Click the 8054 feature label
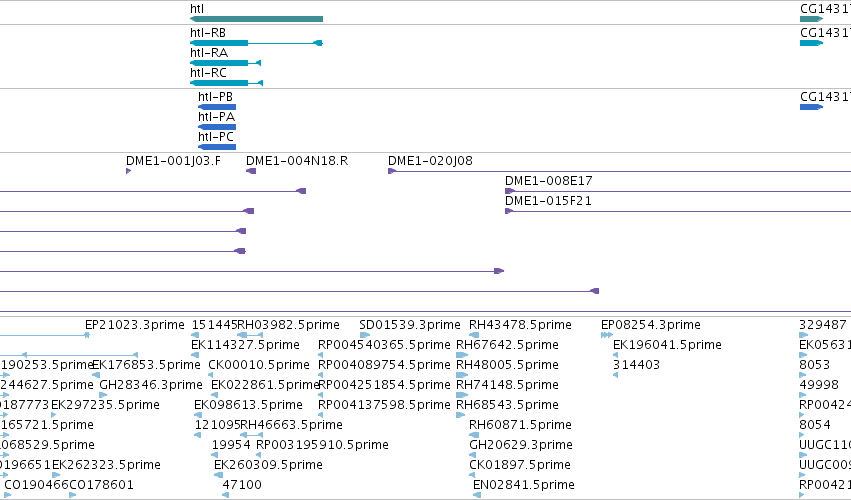851x500 pixels. pyautogui.click(x=815, y=425)
